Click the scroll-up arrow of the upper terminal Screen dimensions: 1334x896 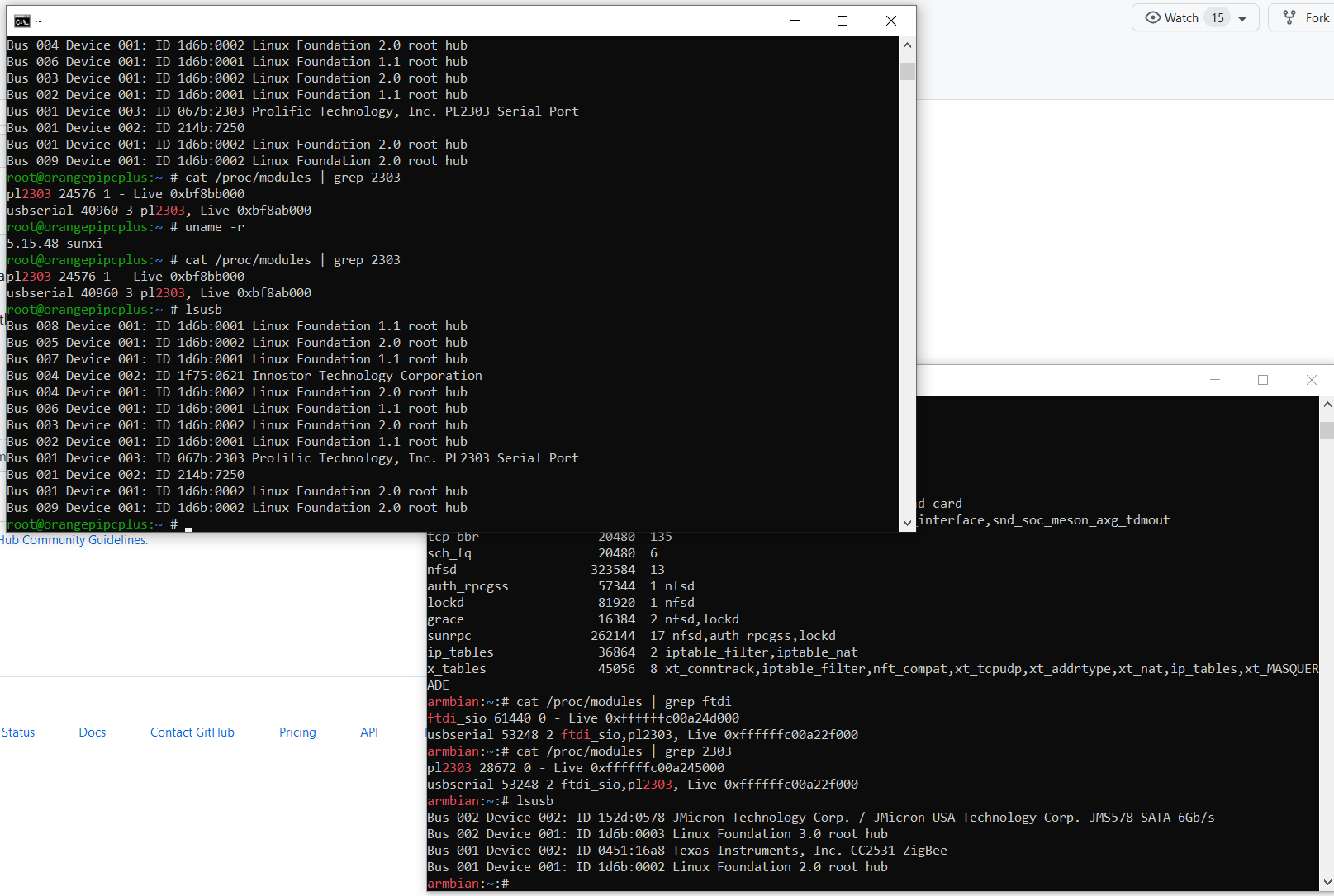(x=907, y=45)
